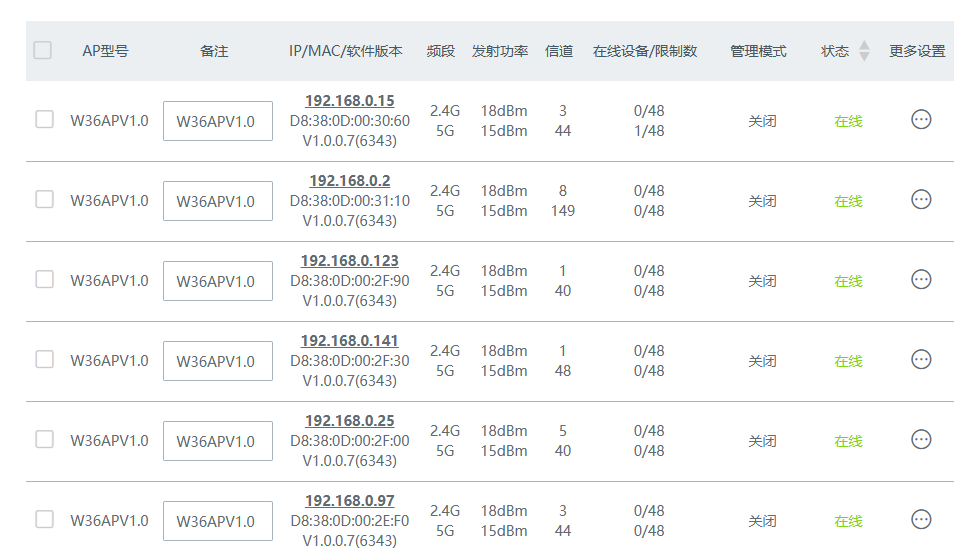Edit remark field for AP 192.168.0.2
980x558 pixels.
coord(218,201)
